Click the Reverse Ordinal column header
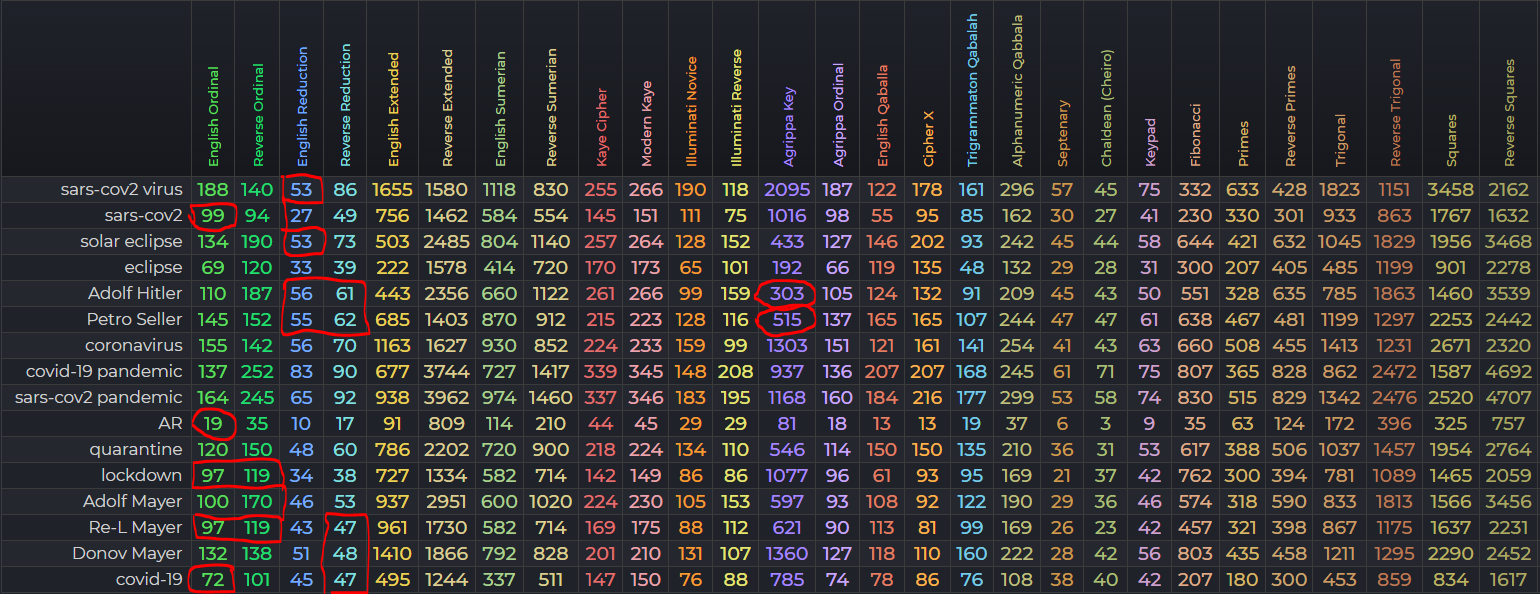1540x594 pixels. (x=258, y=115)
